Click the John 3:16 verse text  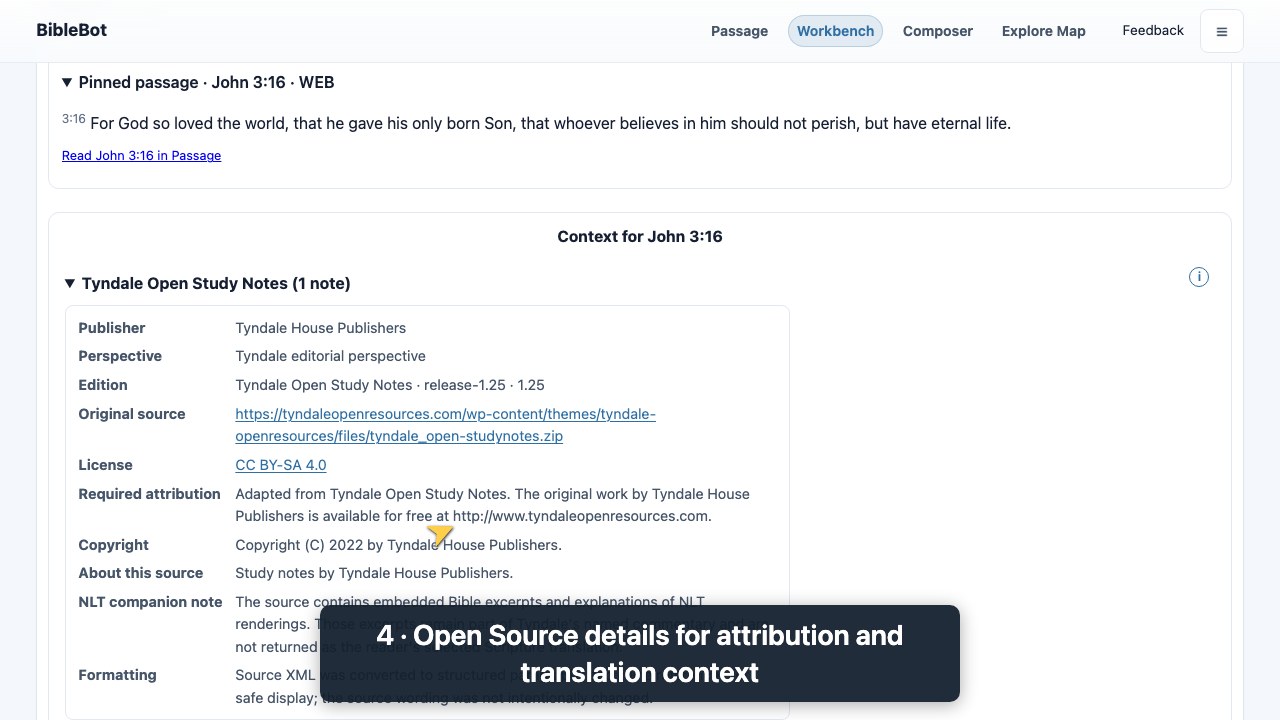[x=550, y=123]
